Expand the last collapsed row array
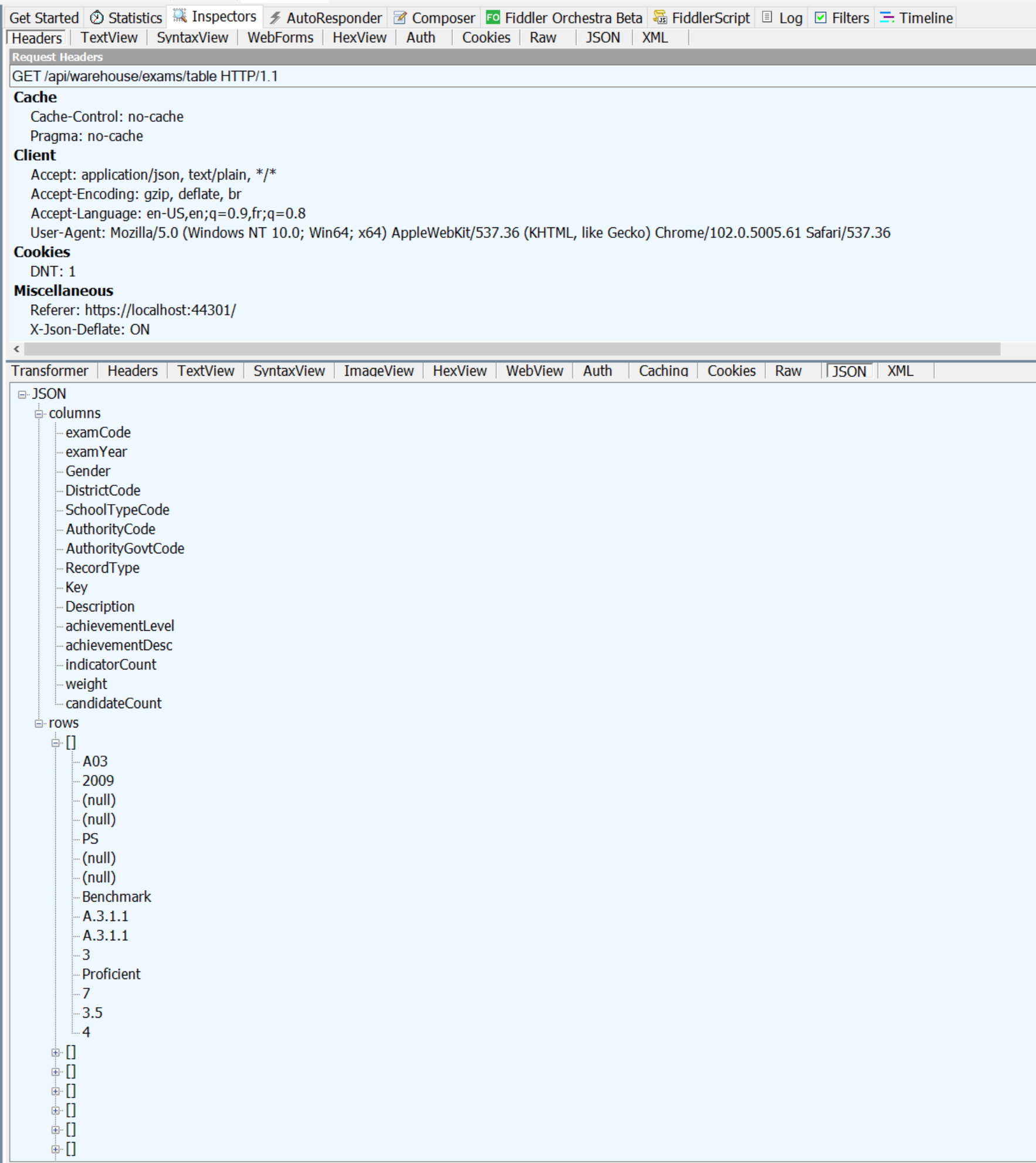Image resolution: width=1036 pixels, height=1163 pixels. pos(56,1150)
